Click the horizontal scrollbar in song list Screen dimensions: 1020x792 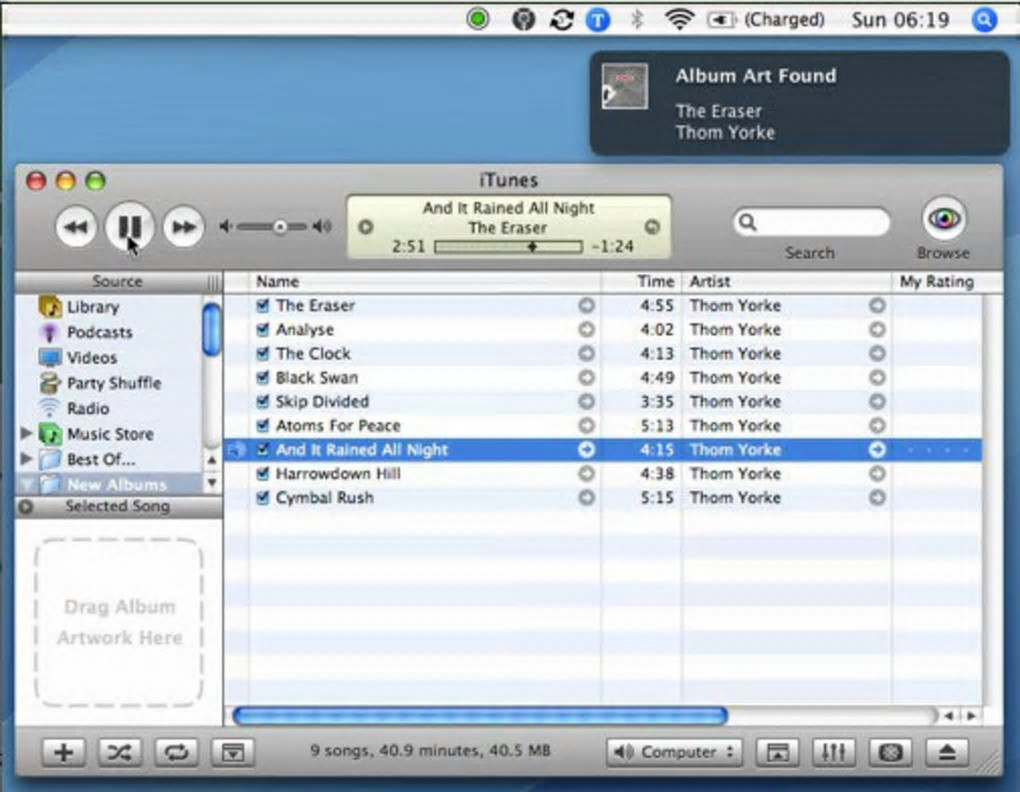point(480,716)
